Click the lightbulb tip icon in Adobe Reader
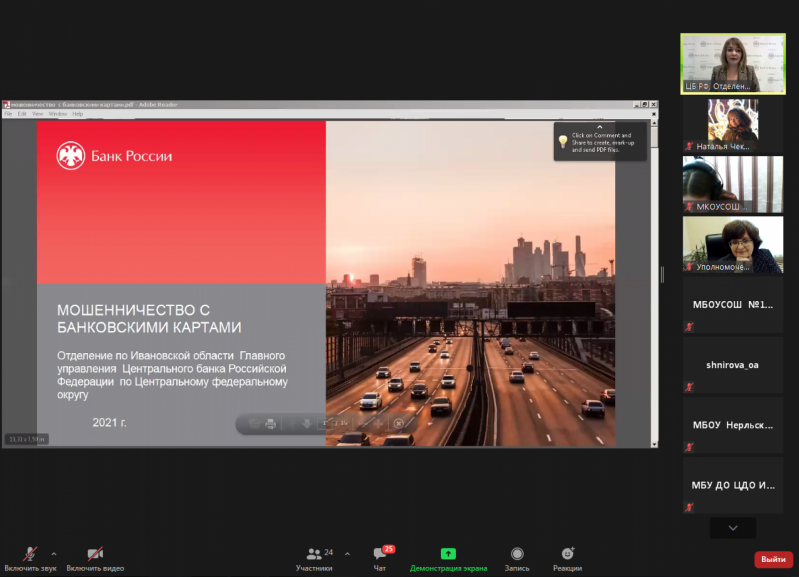This screenshot has width=799, height=577. (x=563, y=141)
